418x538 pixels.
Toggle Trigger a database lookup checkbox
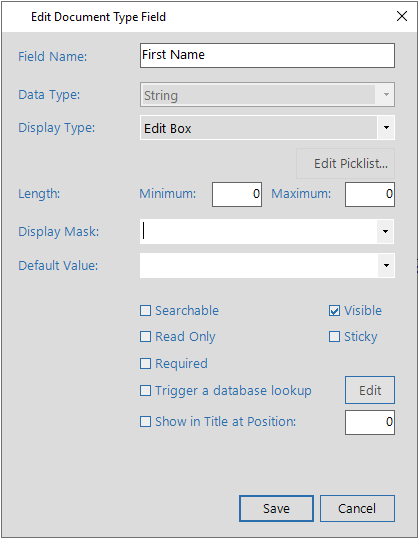145,390
